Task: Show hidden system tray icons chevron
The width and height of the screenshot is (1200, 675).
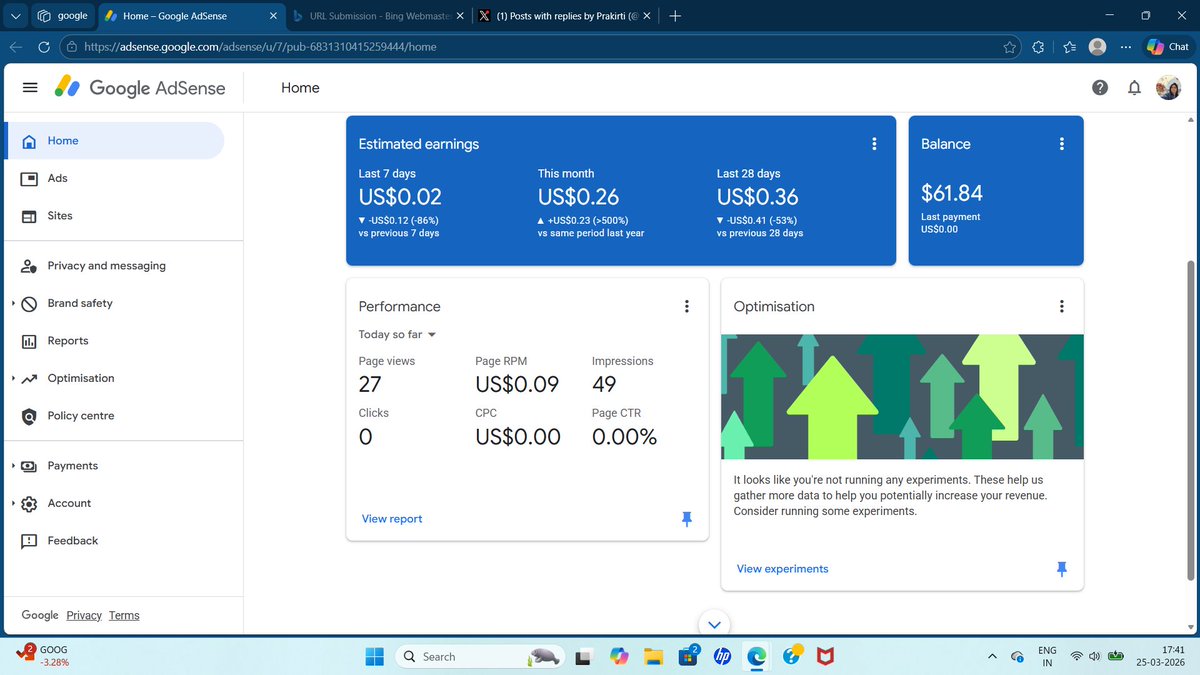Action: 992,657
